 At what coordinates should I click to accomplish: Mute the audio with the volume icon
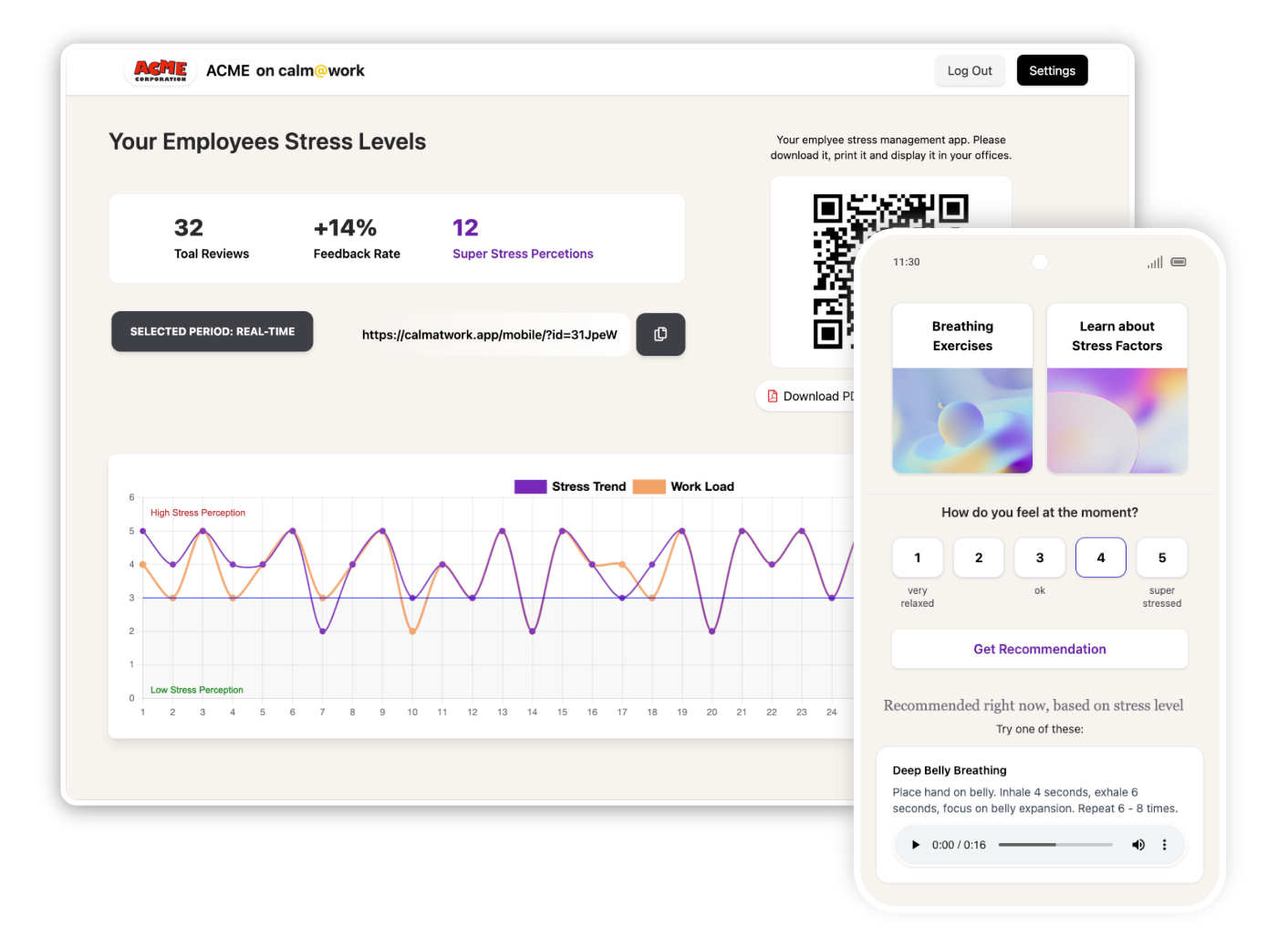click(1137, 845)
